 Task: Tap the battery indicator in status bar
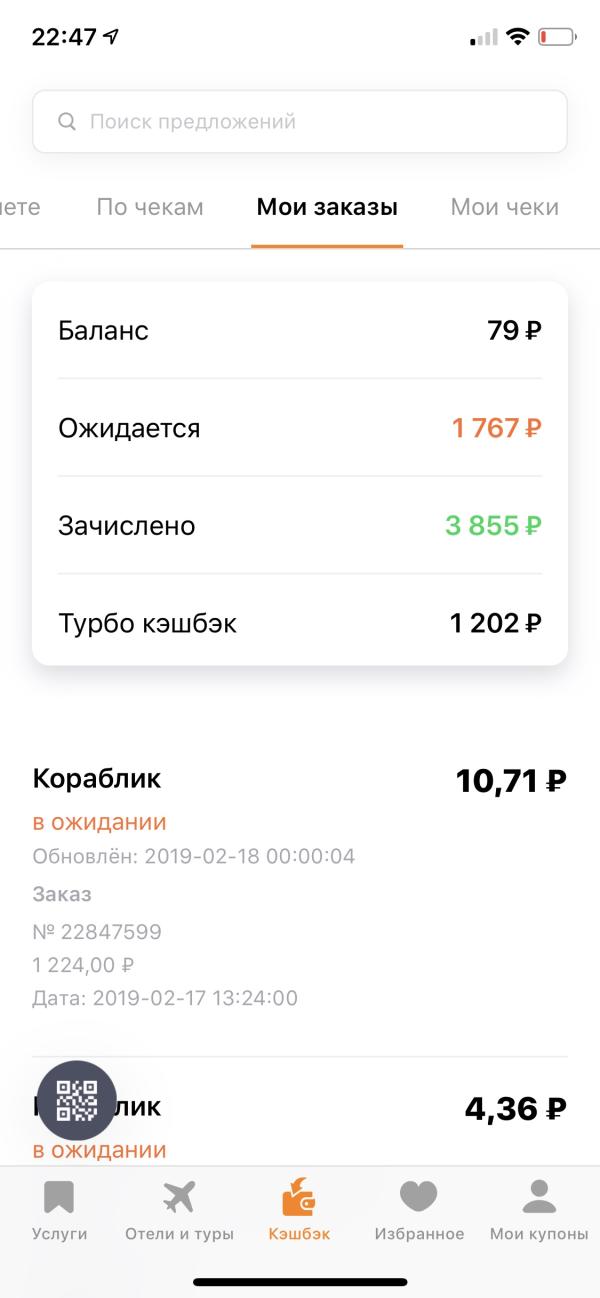click(x=557, y=38)
